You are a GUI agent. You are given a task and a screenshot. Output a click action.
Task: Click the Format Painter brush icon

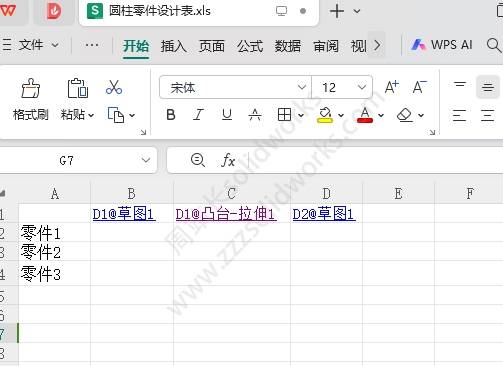point(31,88)
